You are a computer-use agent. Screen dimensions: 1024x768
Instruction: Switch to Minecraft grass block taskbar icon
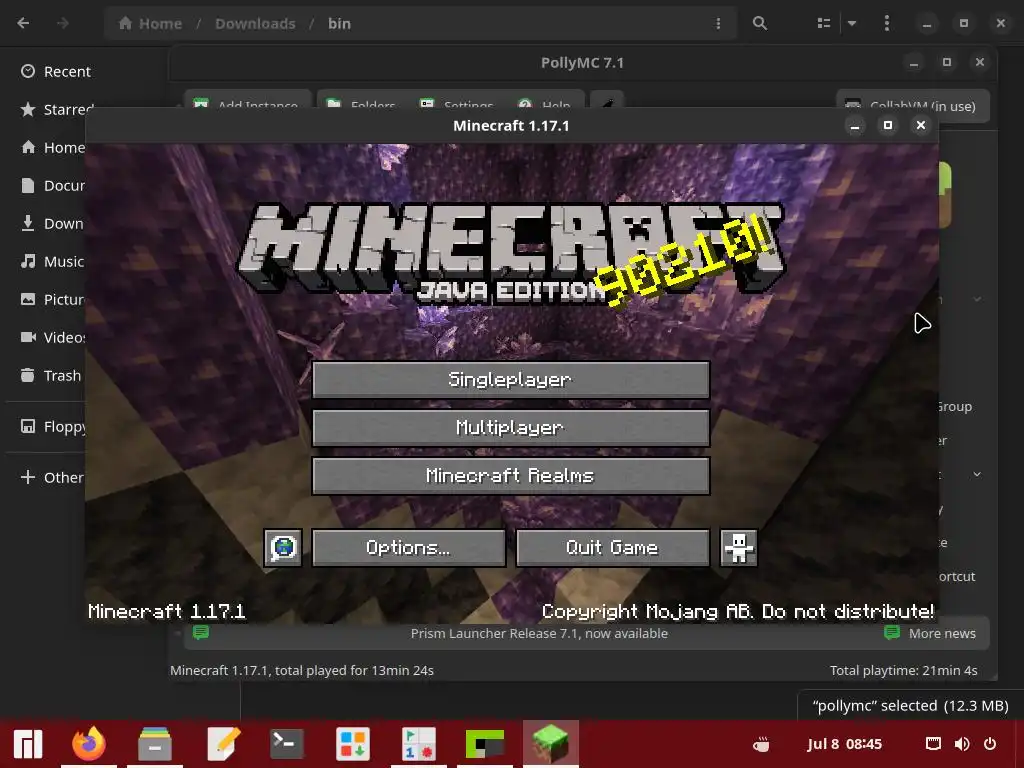[x=551, y=744]
